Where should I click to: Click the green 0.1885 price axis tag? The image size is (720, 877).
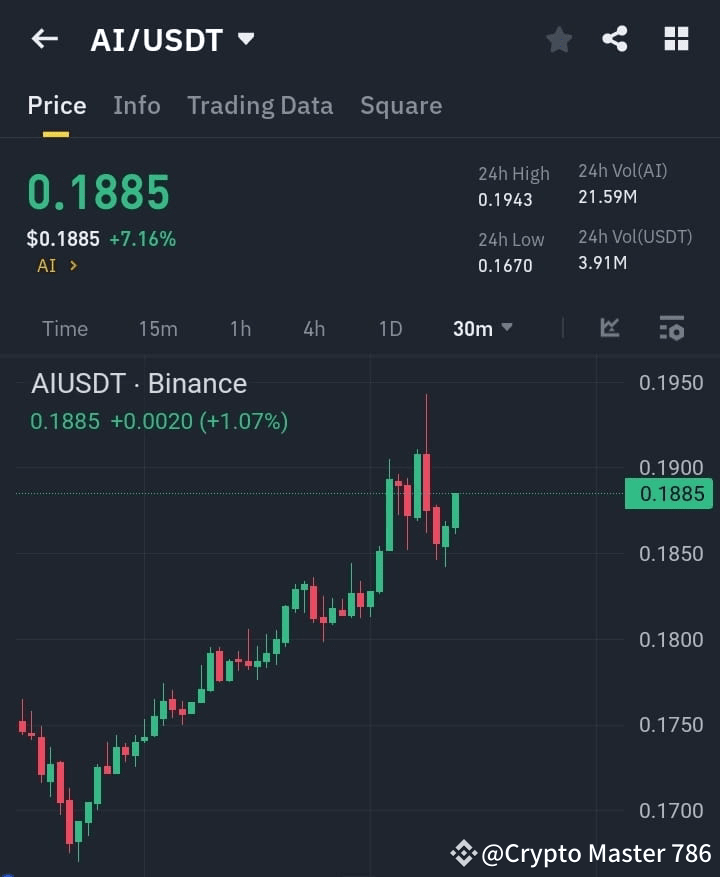(668, 494)
